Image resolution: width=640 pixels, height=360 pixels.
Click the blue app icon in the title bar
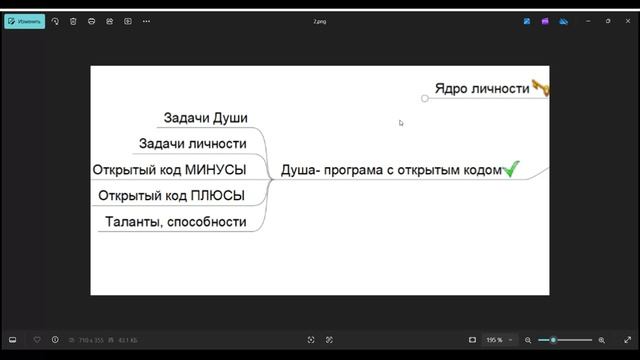pyautogui.click(x=527, y=21)
